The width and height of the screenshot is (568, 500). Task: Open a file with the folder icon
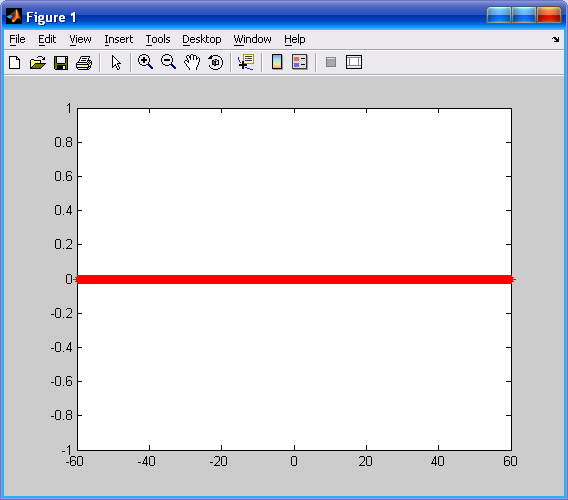pyautogui.click(x=38, y=62)
